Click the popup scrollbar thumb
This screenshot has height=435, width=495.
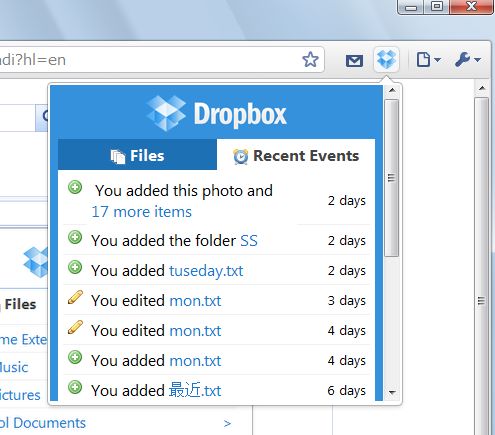(x=392, y=178)
